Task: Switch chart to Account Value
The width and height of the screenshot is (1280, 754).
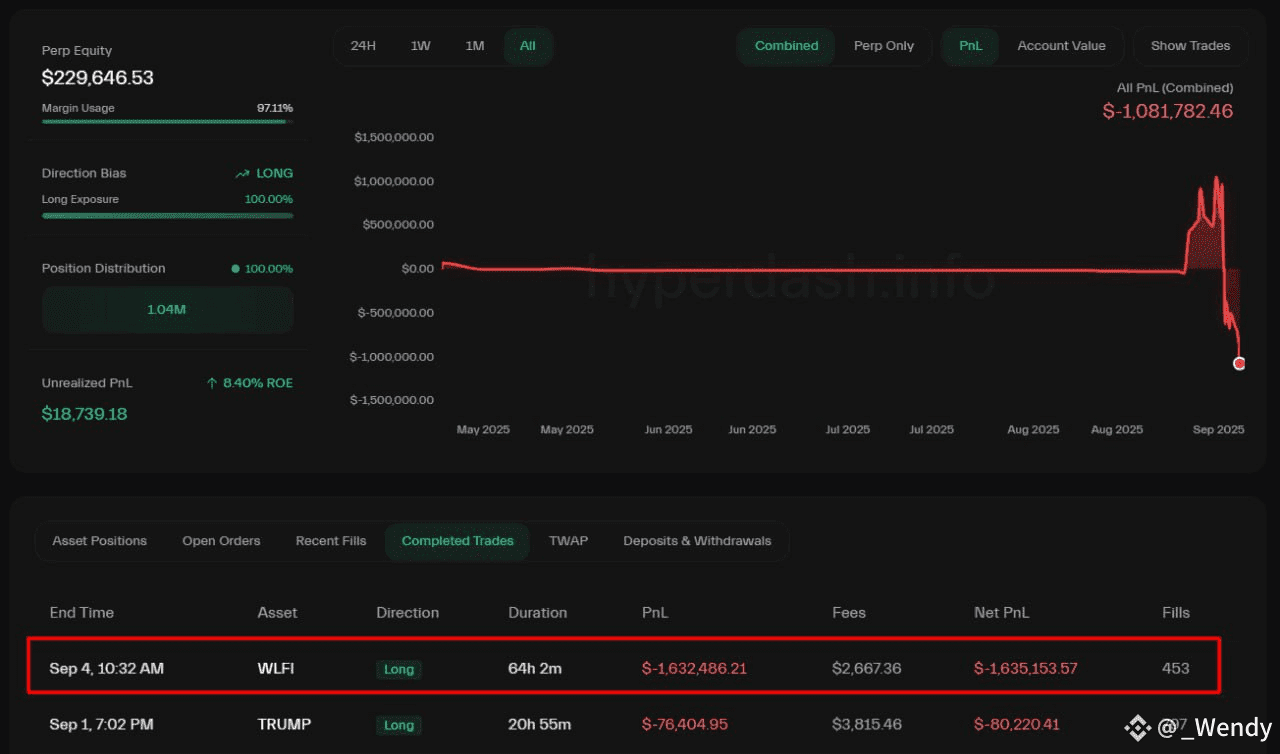Action: point(1061,46)
